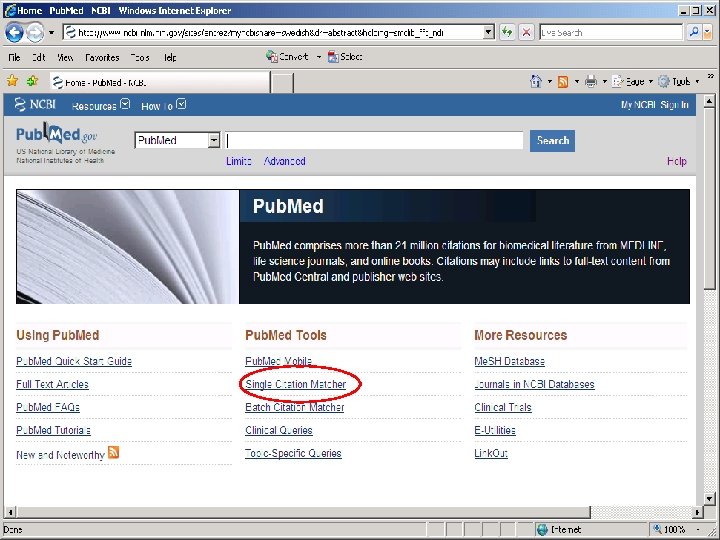The height and width of the screenshot is (540, 720).
Task: Open a new blank tab
Action: tap(282, 83)
